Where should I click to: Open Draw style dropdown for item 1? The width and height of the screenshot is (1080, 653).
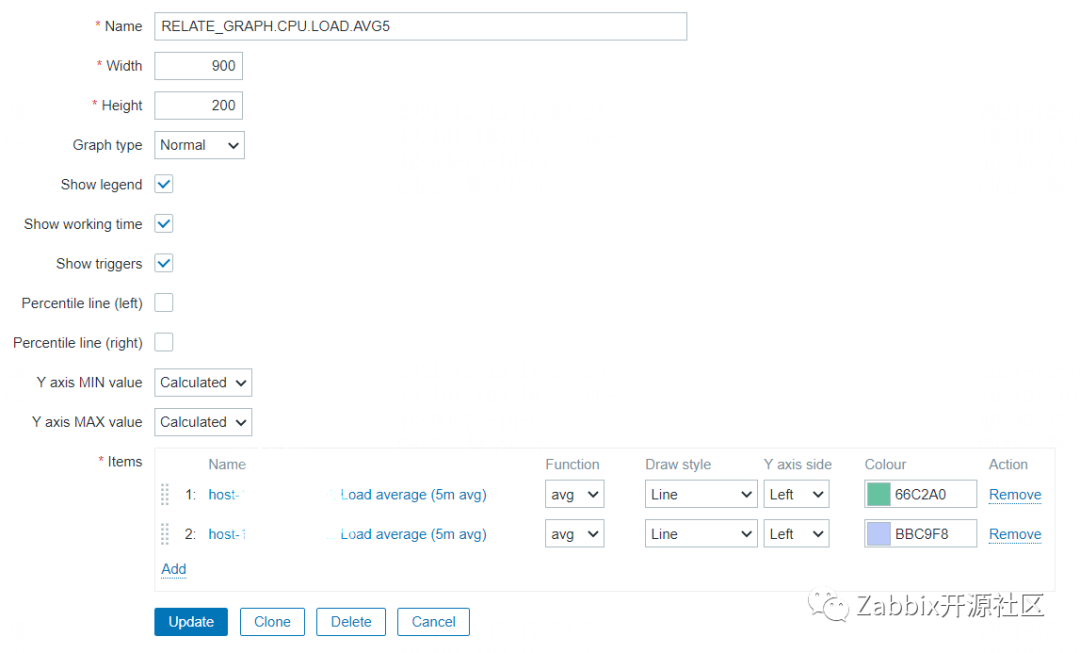click(701, 494)
